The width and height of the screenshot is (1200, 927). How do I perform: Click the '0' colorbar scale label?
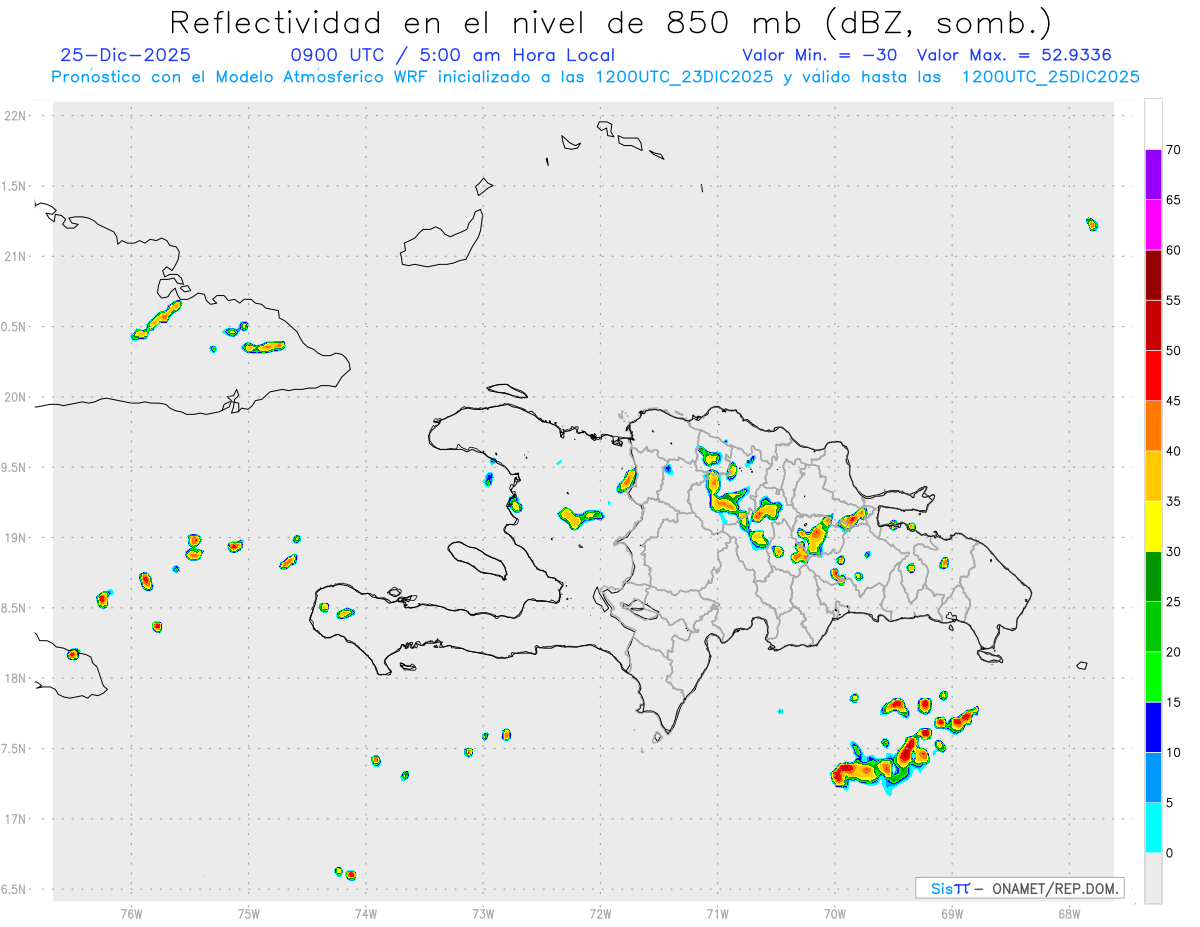click(x=1169, y=853)
